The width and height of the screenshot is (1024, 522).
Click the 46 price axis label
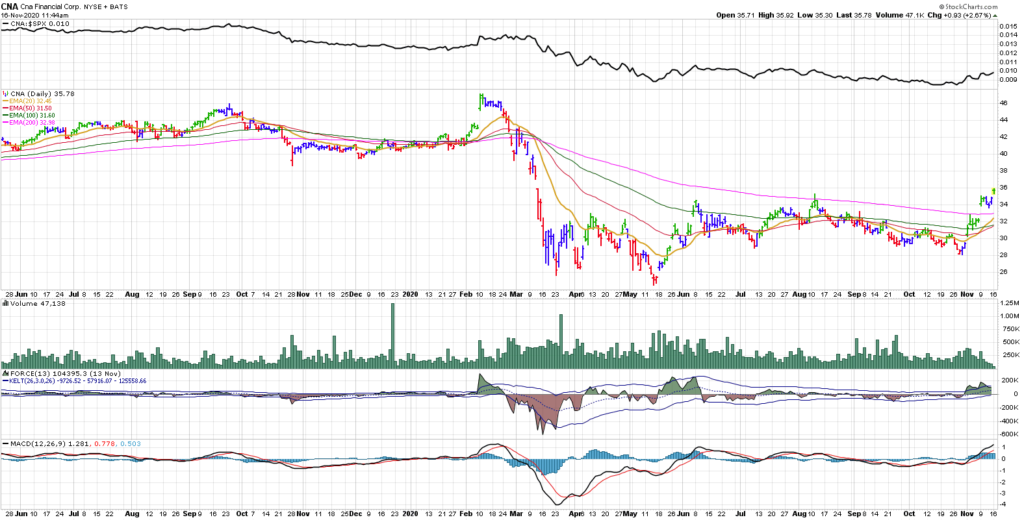(1004, 103)
